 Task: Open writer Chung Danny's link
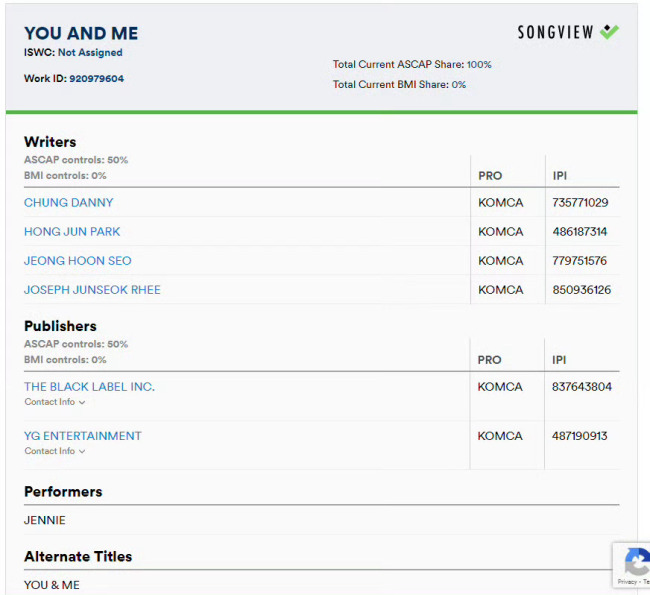coord(69,202)
